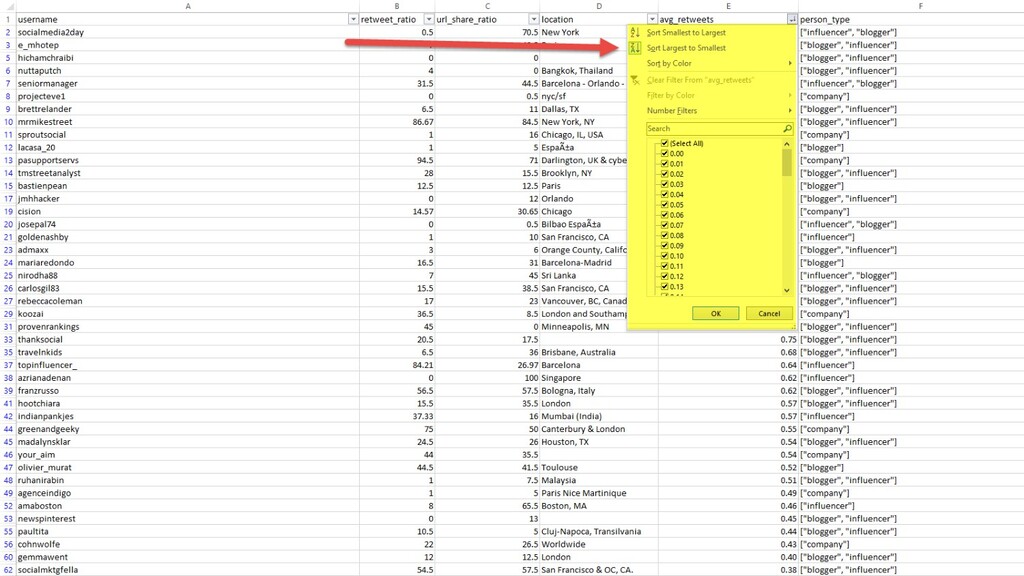The width and height of the screenshot is (1024, 576).
Task: Click the Sort Largest to Smallest Z-A icon
Action: pyautogui.click(x=635, y=48)
